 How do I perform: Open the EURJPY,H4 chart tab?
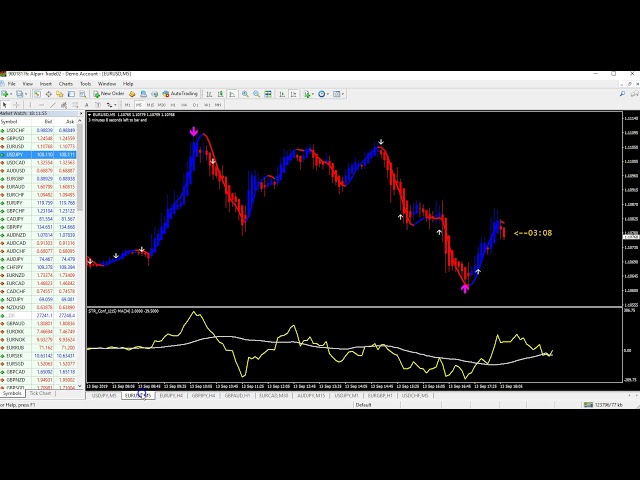pos(170,395)
